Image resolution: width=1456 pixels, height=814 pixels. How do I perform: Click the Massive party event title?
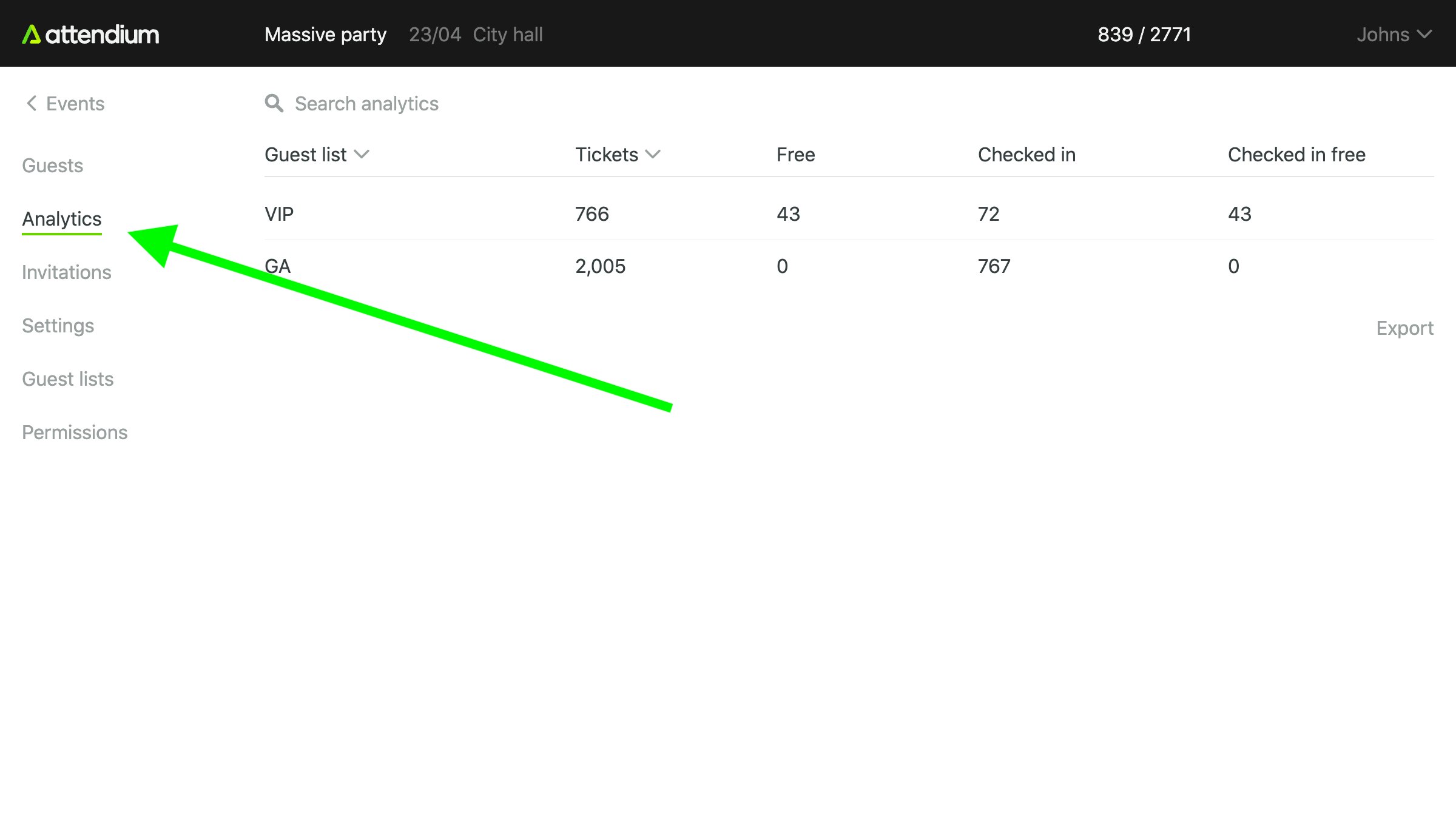pos(325,35)
